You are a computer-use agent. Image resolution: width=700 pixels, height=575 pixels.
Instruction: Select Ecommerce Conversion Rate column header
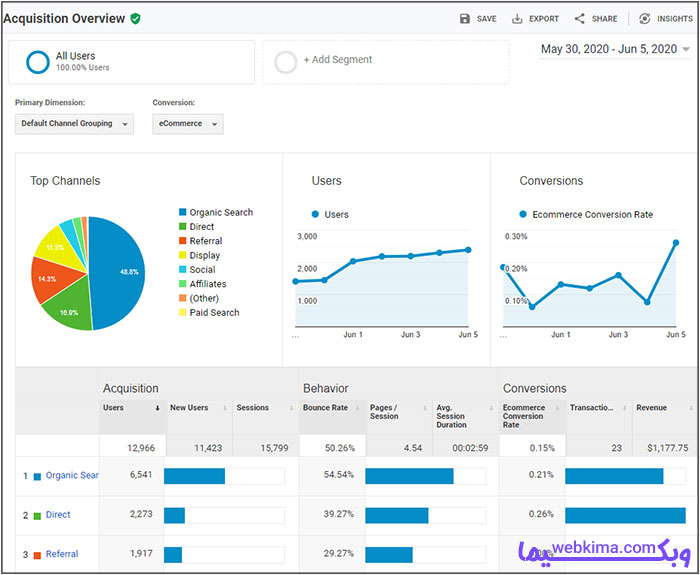(524, 416)
